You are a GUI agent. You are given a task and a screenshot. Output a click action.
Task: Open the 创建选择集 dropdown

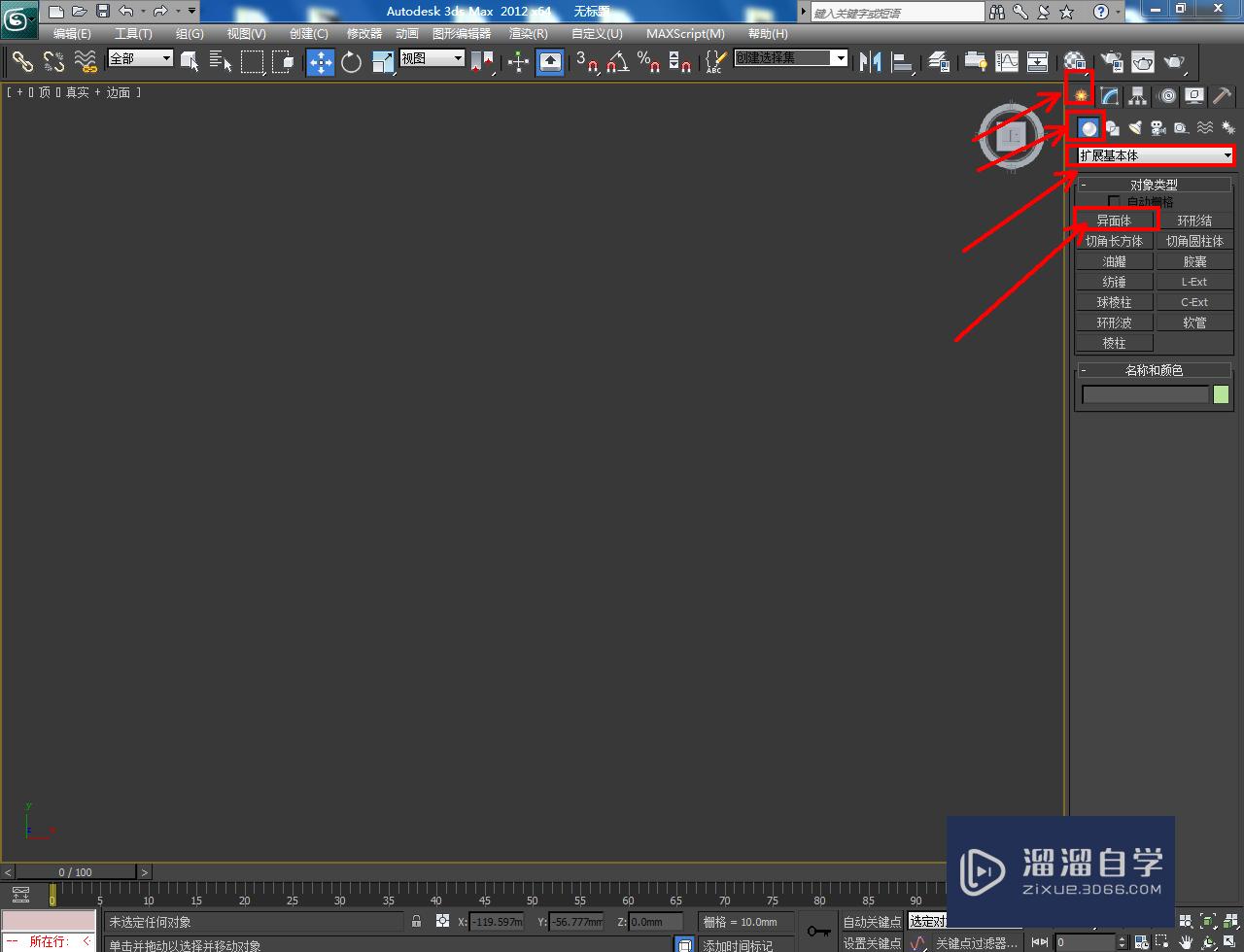coord(790,58)
